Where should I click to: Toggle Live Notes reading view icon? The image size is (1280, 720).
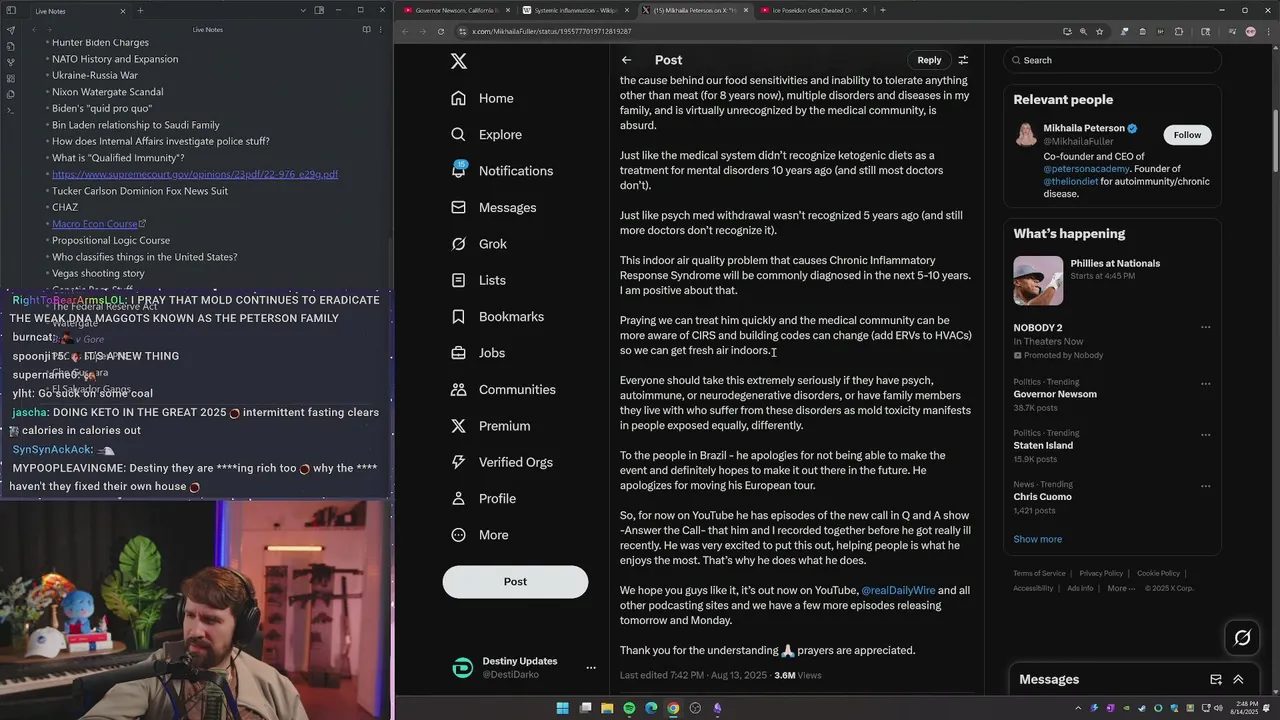(x=366, y=30)
